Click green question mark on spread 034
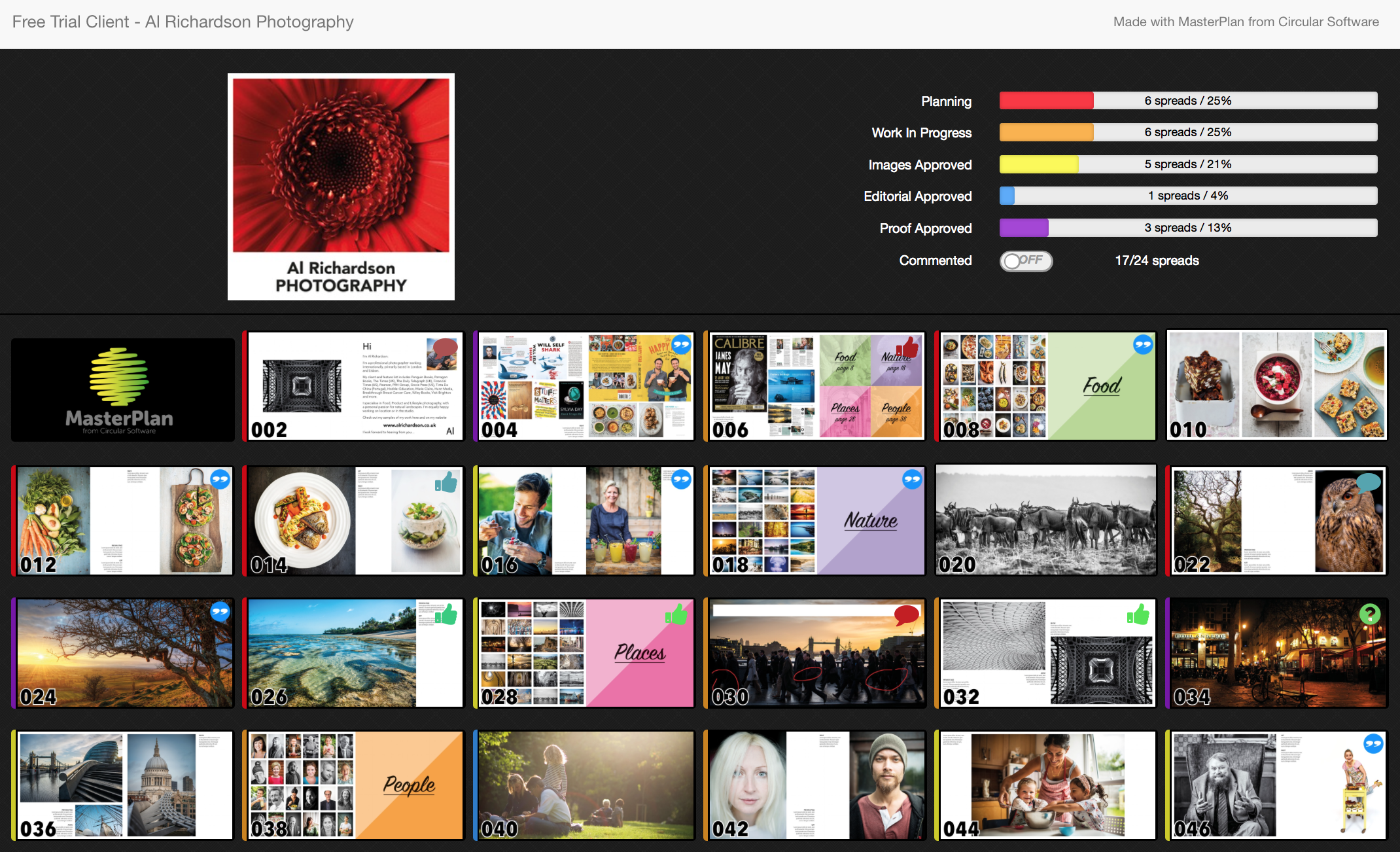This screenshot has width=1400, height=852. pos(1370,614)
